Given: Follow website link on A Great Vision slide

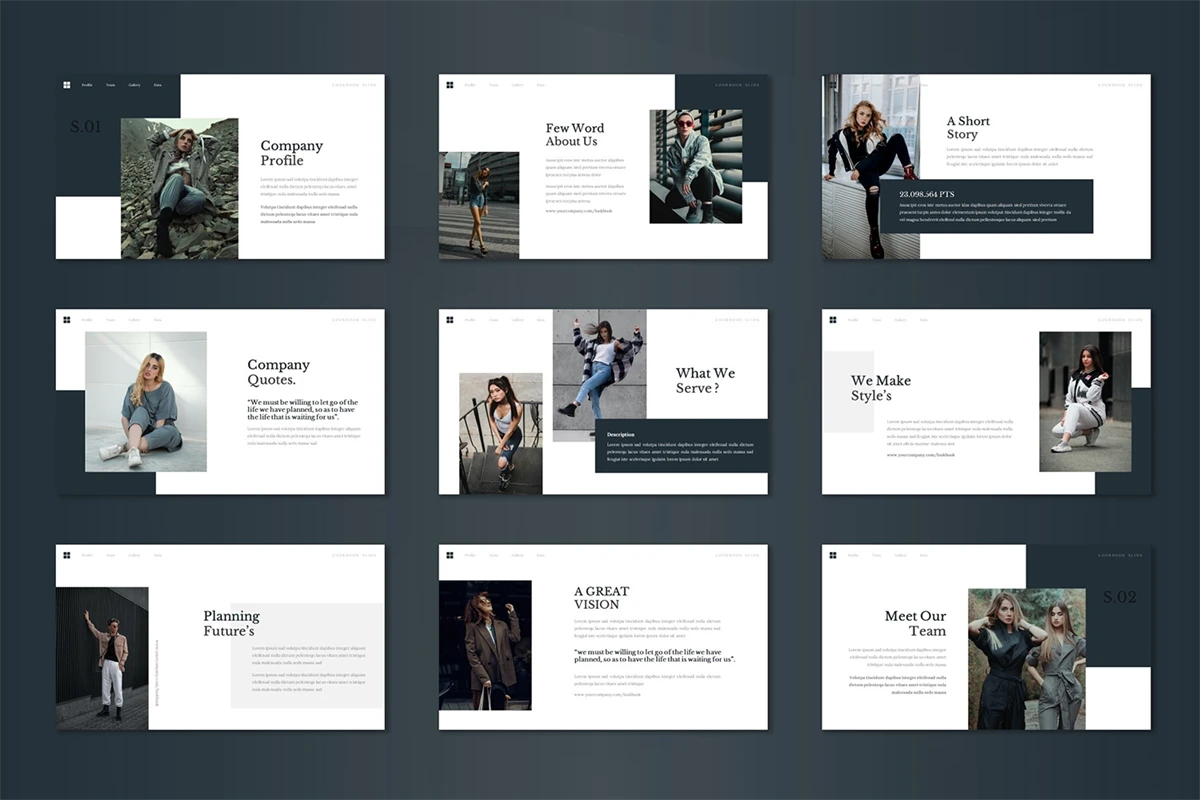Looking at the screenshot, I should (607, 694).
